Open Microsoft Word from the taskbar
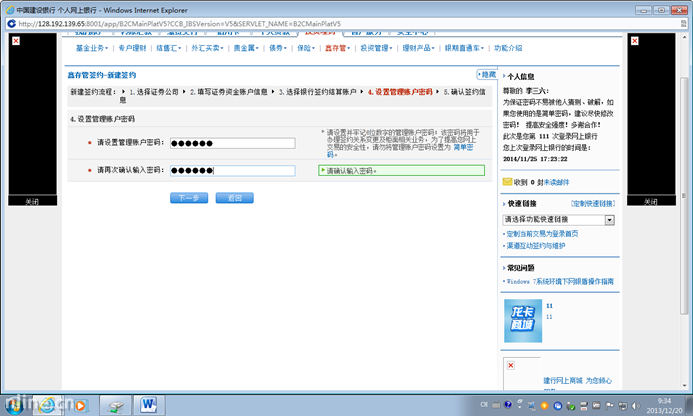 (x=149, y=405)
